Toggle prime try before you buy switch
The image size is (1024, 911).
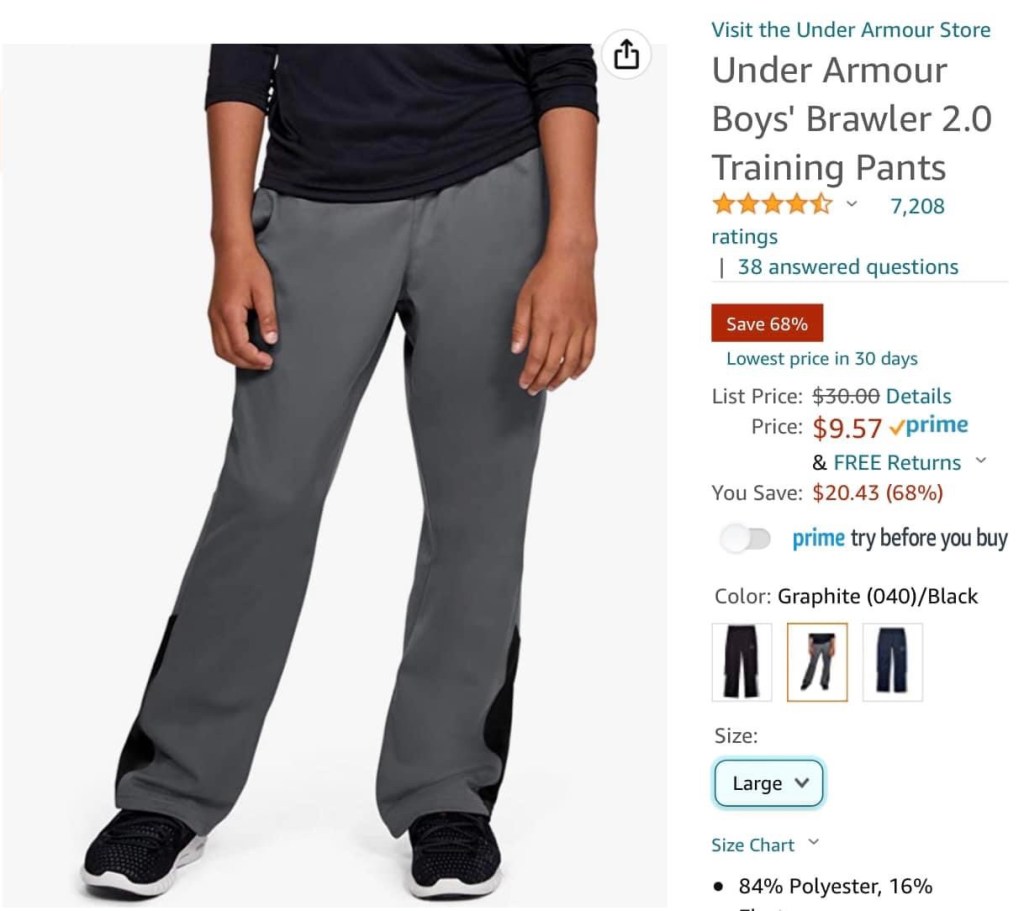click(745, 539)
